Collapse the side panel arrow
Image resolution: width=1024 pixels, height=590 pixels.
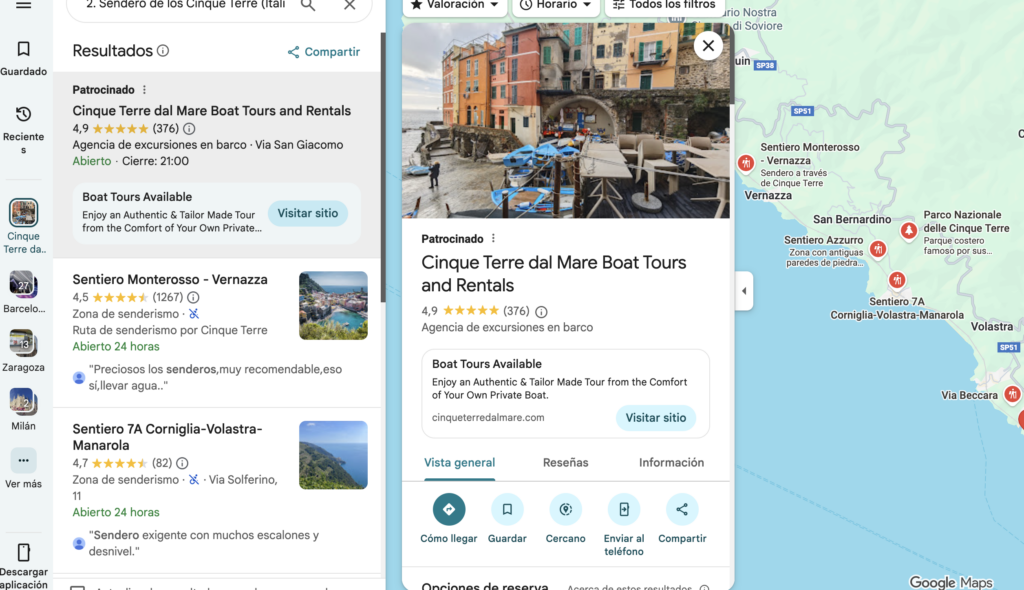[744, 291]
